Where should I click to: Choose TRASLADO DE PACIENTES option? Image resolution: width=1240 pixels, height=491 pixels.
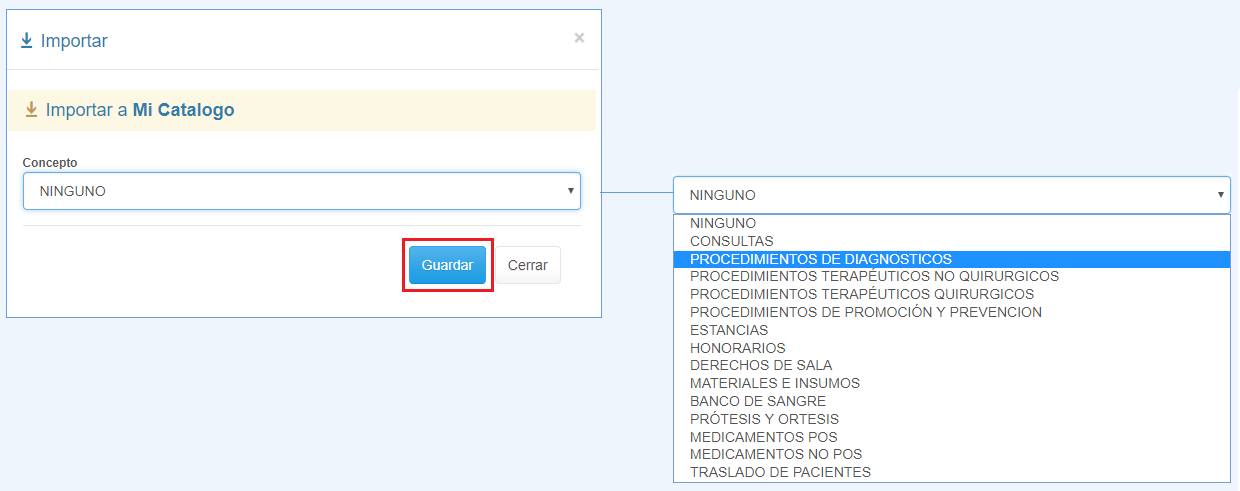point(780,472)
